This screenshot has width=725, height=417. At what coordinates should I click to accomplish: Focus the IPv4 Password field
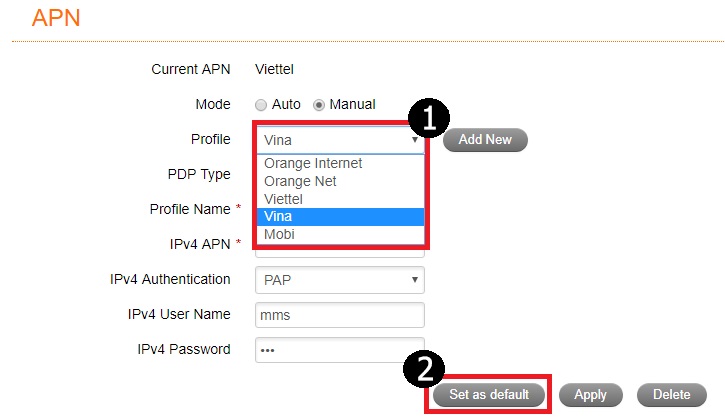pyautogui.click(x=340, y=350)
